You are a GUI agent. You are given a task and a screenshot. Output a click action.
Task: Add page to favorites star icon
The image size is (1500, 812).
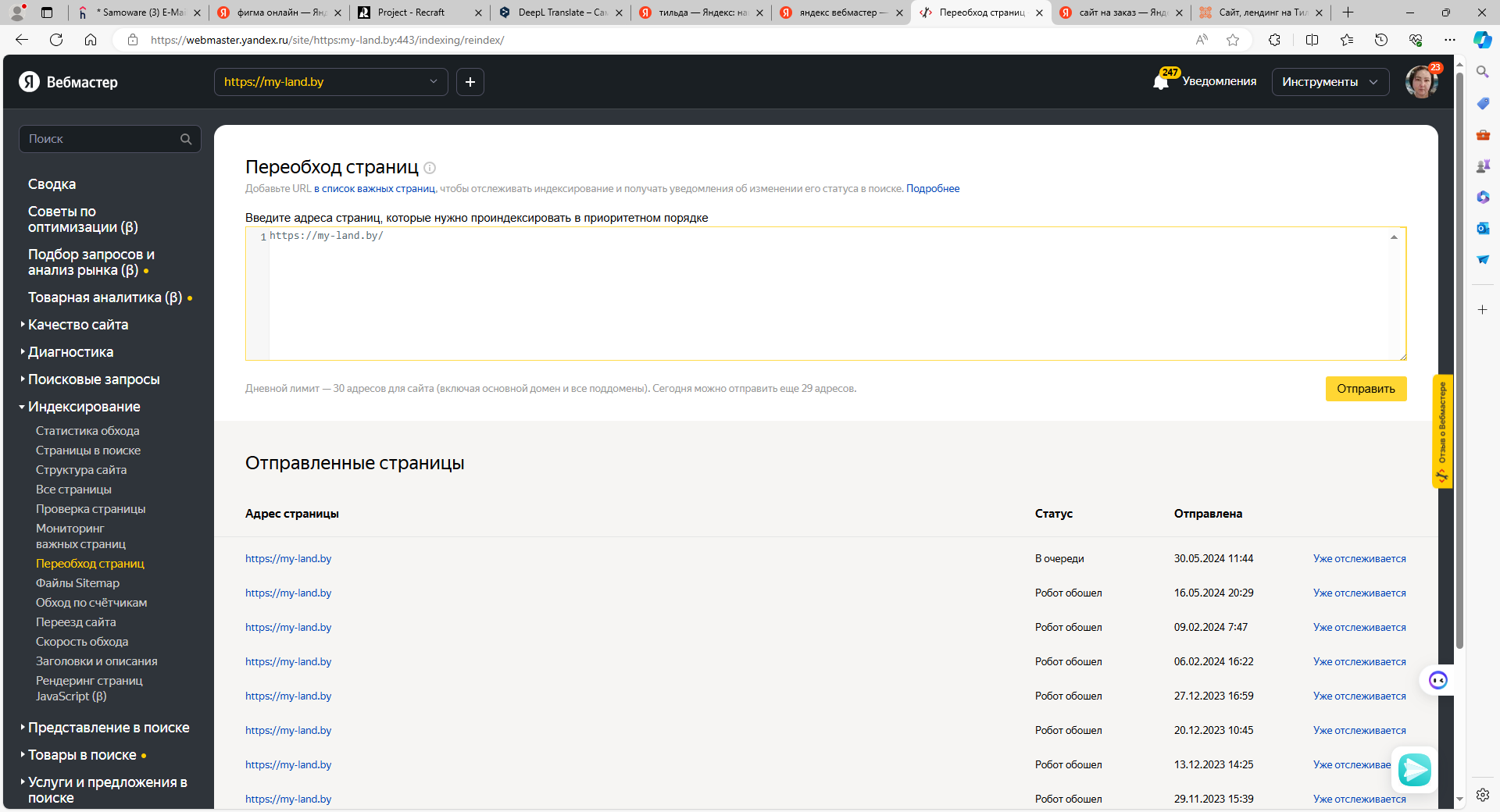[1233, 40]
